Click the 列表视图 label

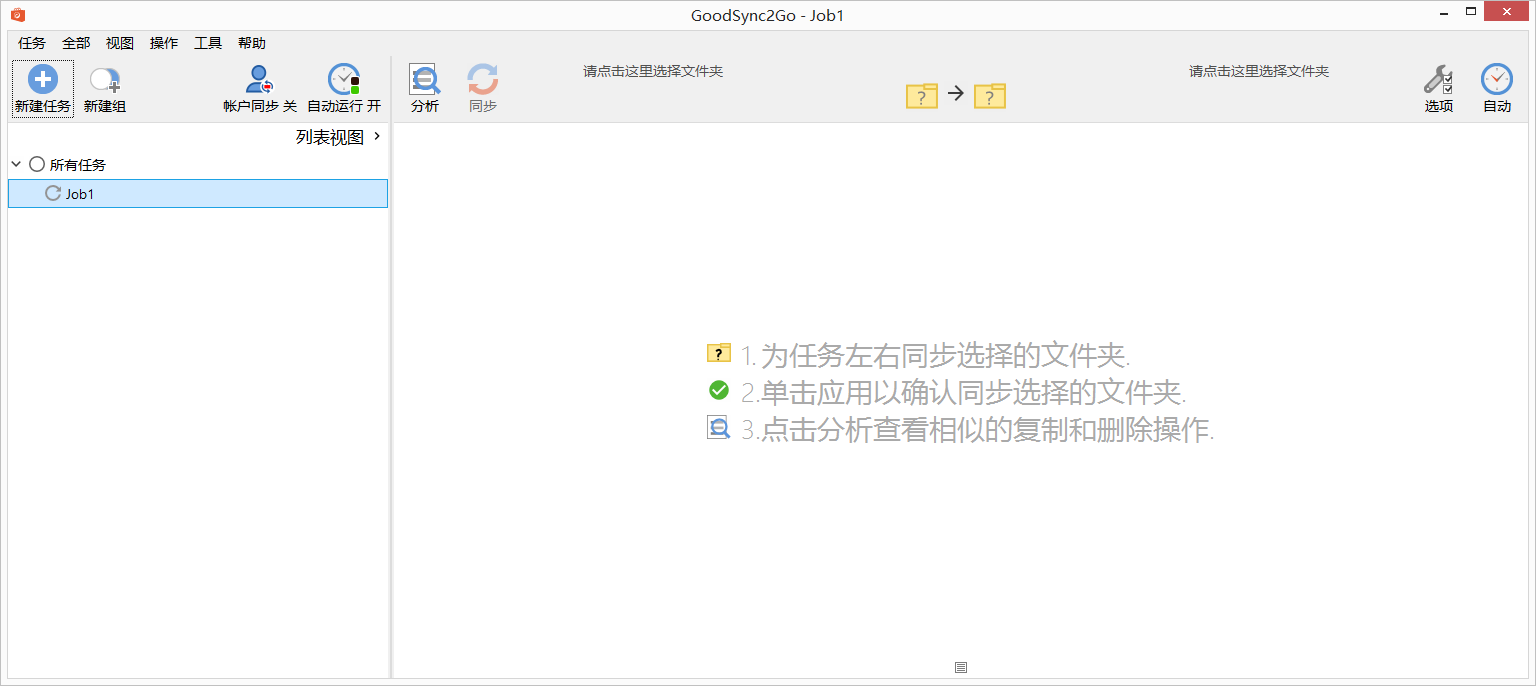[330, 137]
